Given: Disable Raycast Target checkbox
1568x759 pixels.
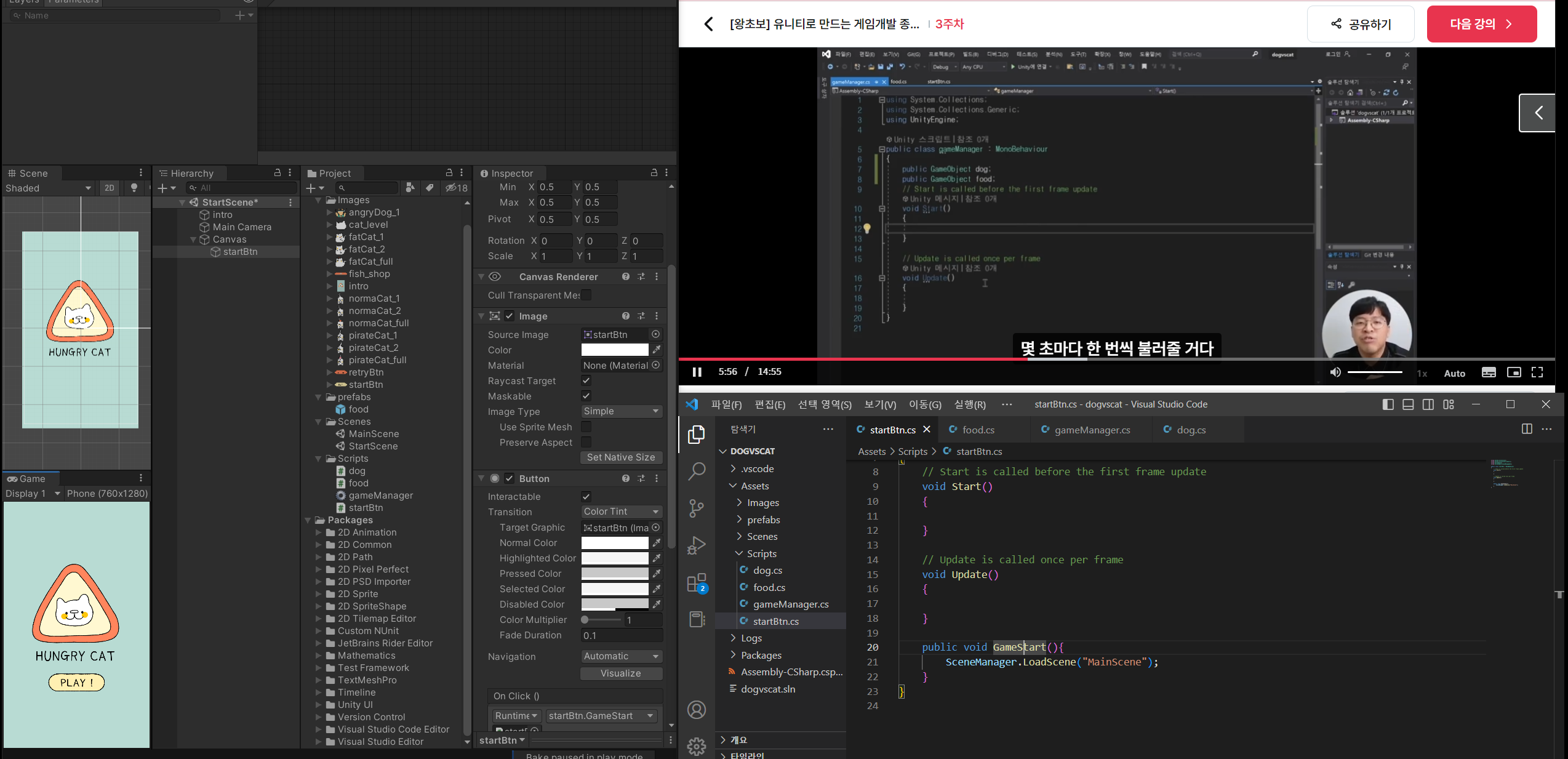Looking at the screenshot, I should (586, 380).
